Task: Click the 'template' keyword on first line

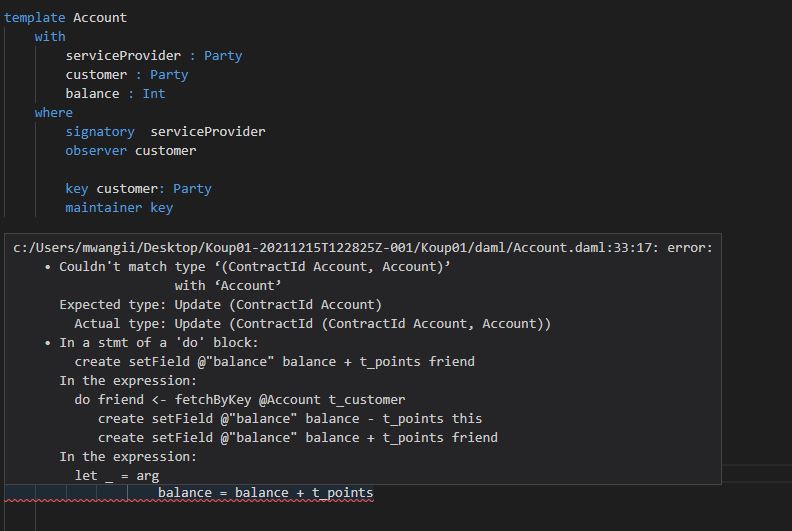Action: pos(35,17)
